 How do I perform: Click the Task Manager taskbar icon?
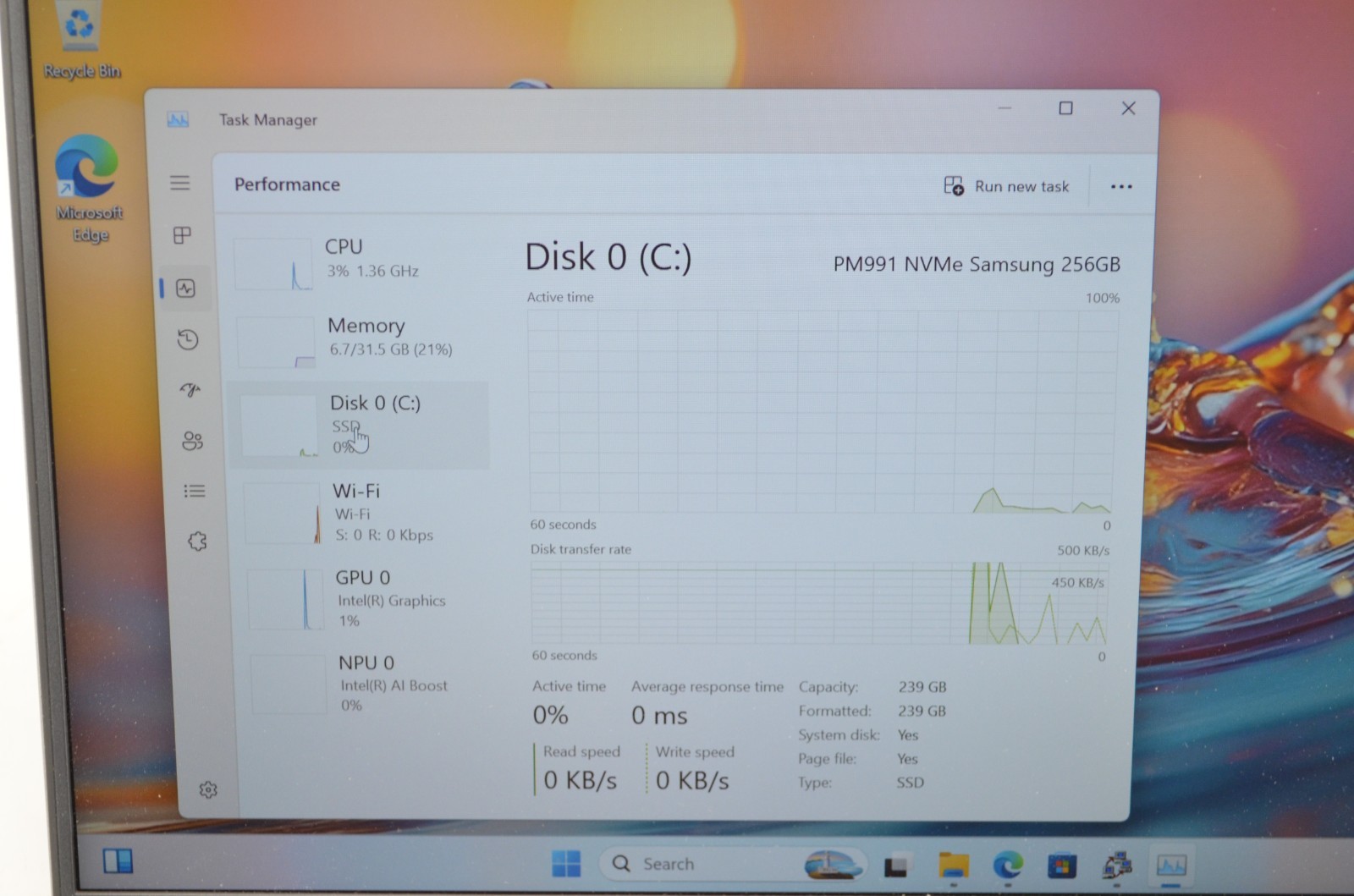point(1171,865)
